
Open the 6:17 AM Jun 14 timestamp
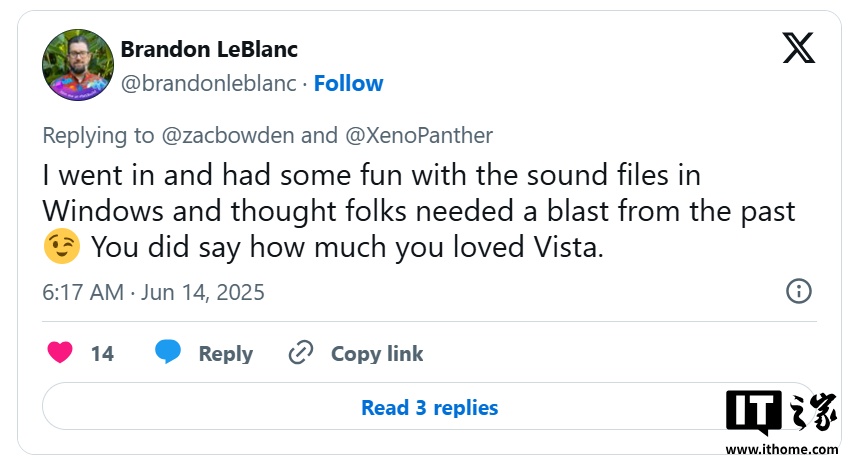tap(153, 292)
